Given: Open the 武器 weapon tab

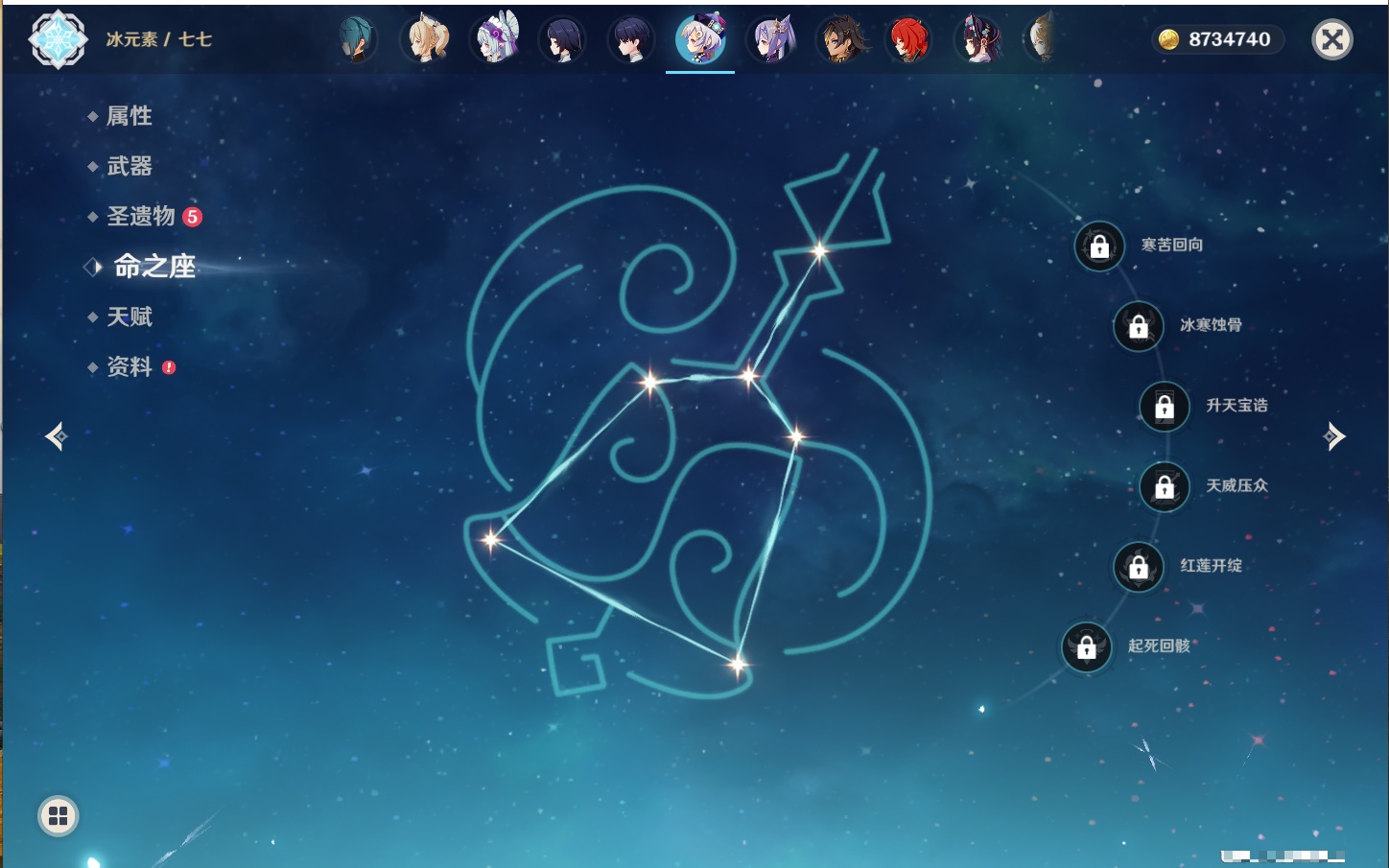Looking at the screenshot, I should pos(129,166).
